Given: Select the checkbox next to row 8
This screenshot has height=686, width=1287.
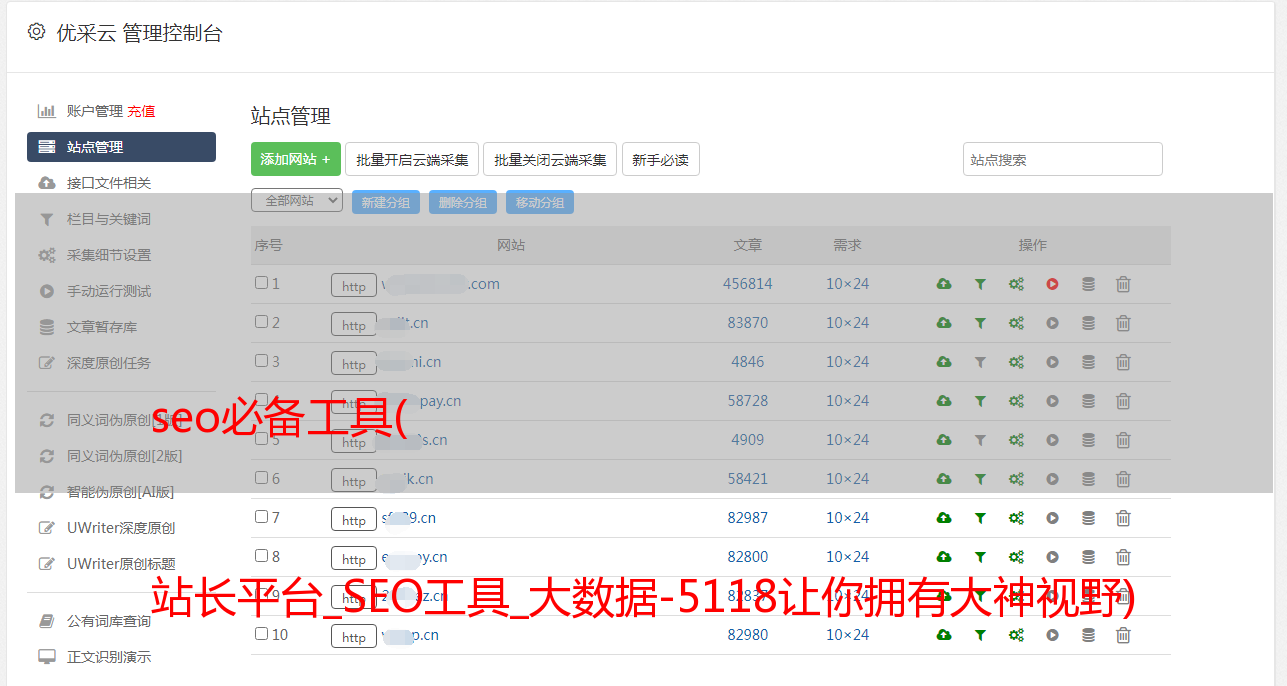Looking at the screenshot, I should pyautogui.click(x=261, y=556).
